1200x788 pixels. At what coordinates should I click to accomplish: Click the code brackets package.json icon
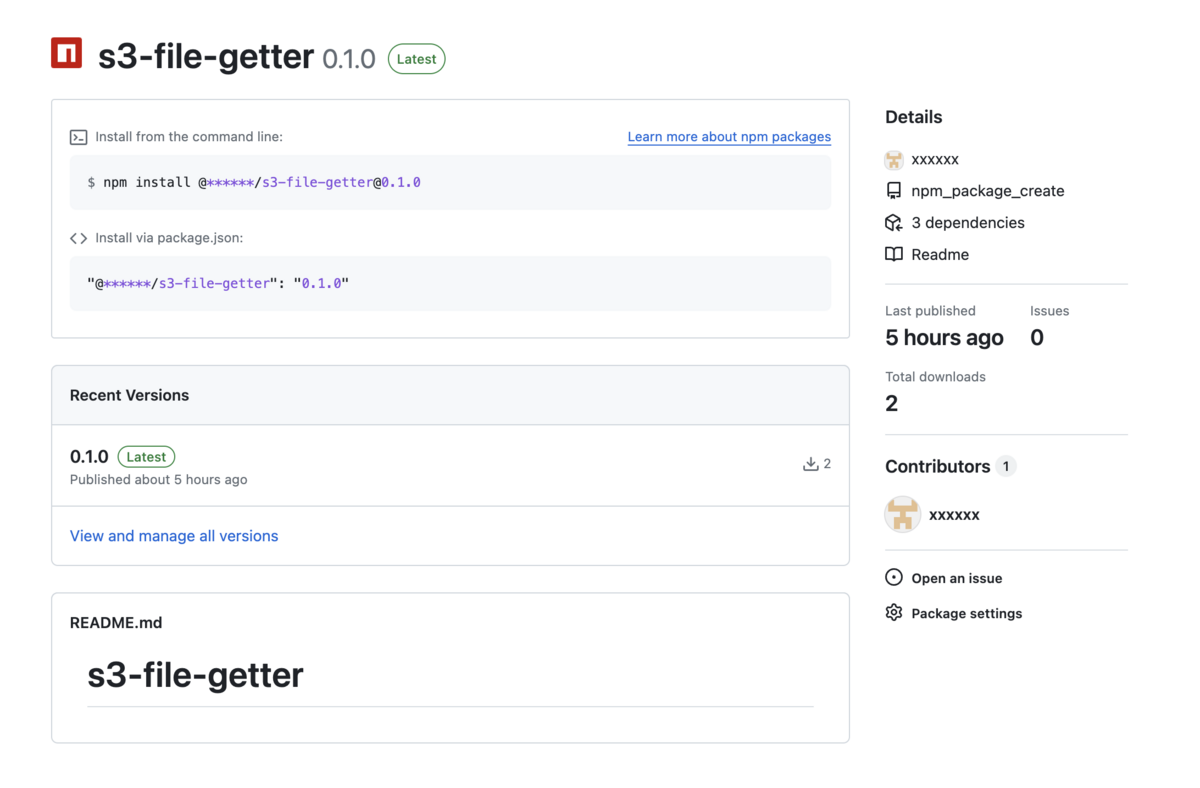[78, 238]
